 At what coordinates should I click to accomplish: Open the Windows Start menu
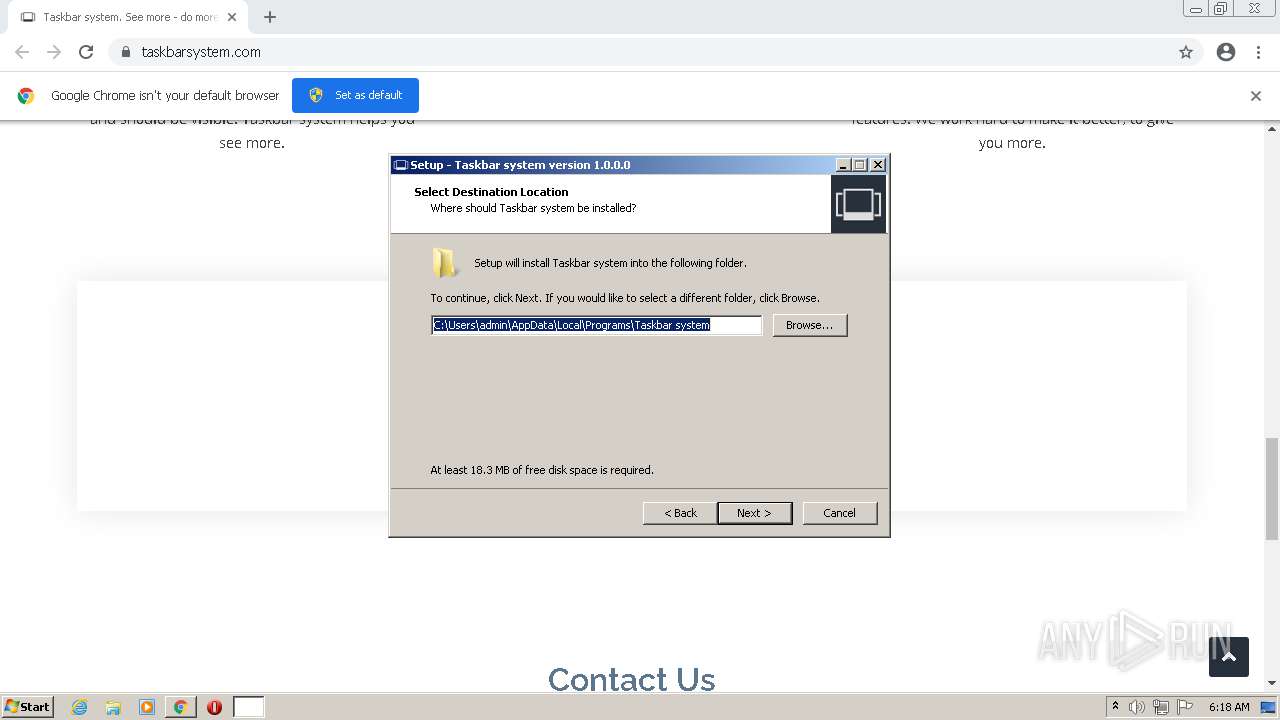pos(28,707)
